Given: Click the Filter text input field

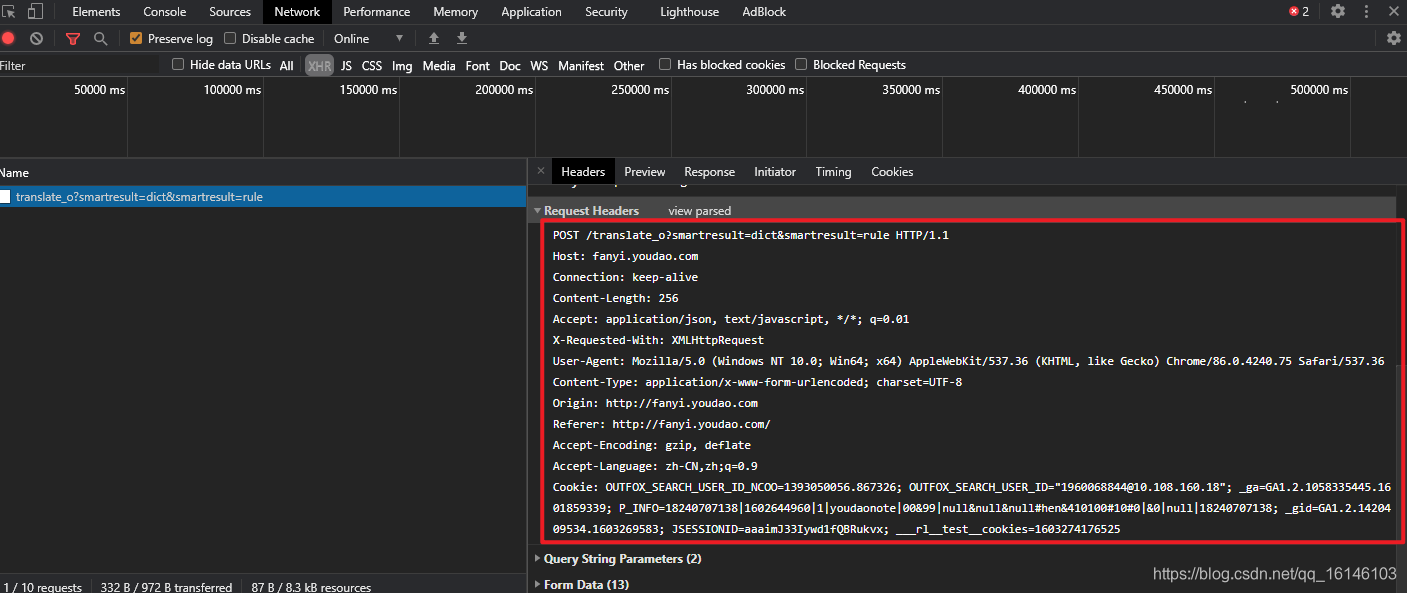Looking at the screenshot, I should 80,65.
